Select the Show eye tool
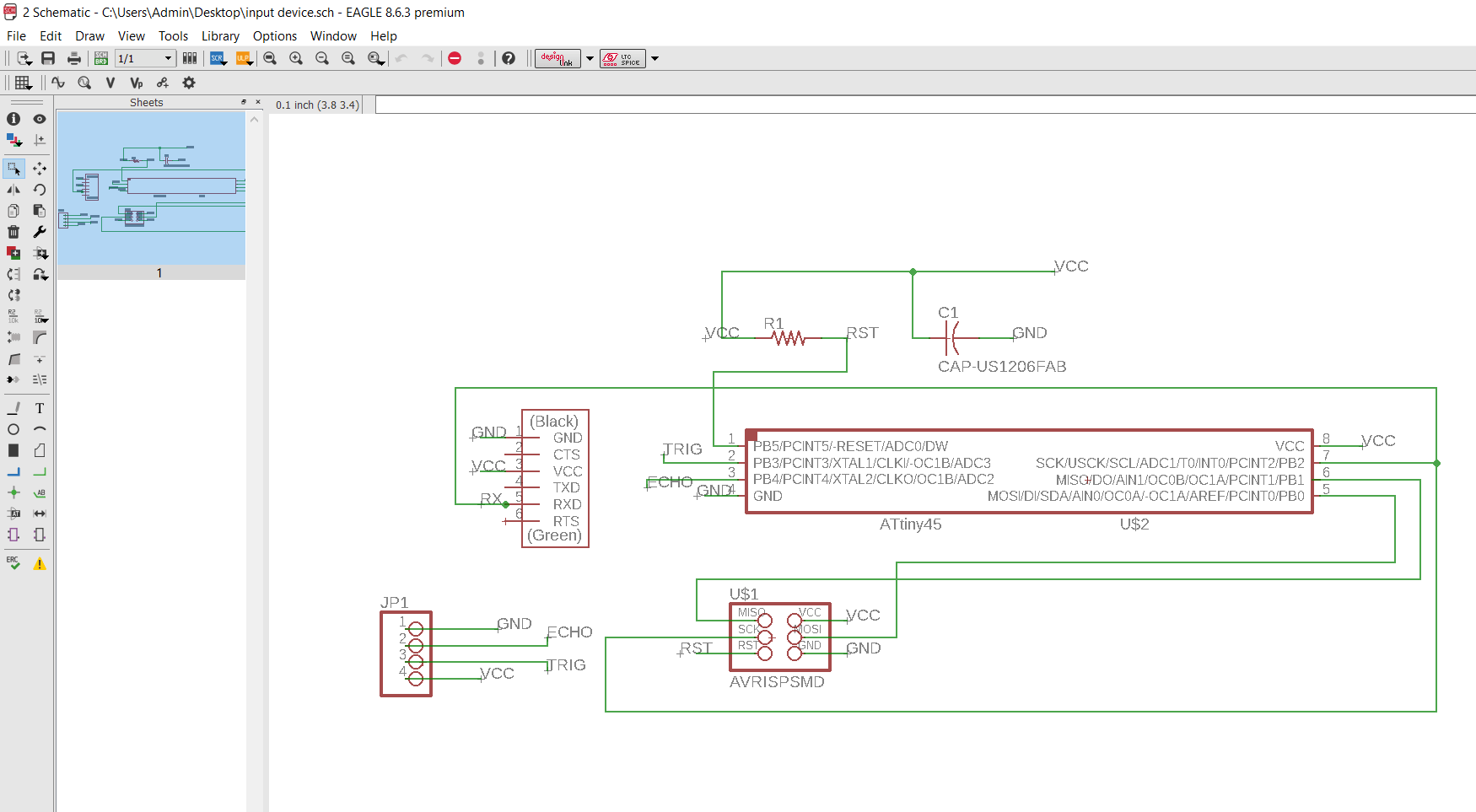This screenshot has width=1476, height=812. [x=40, y=119]
